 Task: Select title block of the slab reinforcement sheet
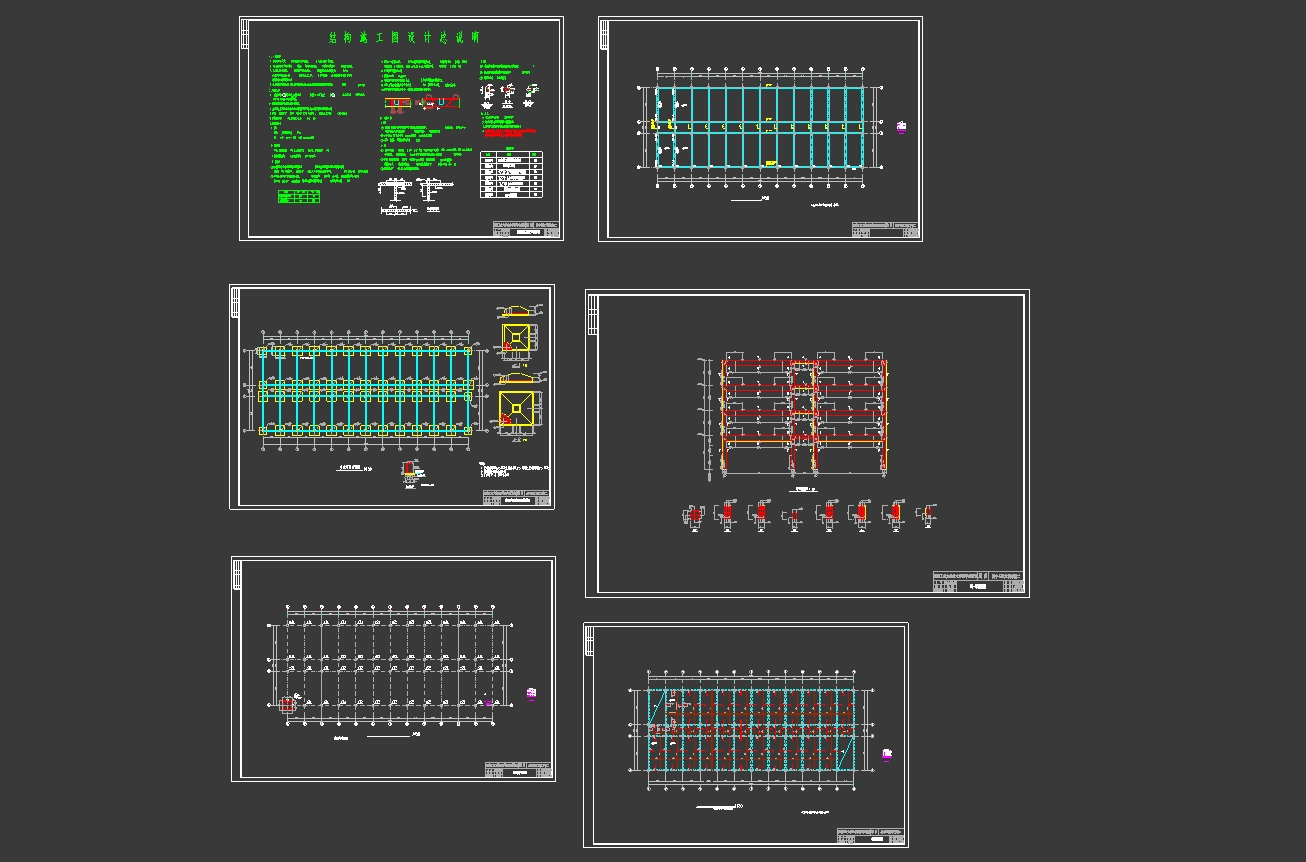coord(872,835)
